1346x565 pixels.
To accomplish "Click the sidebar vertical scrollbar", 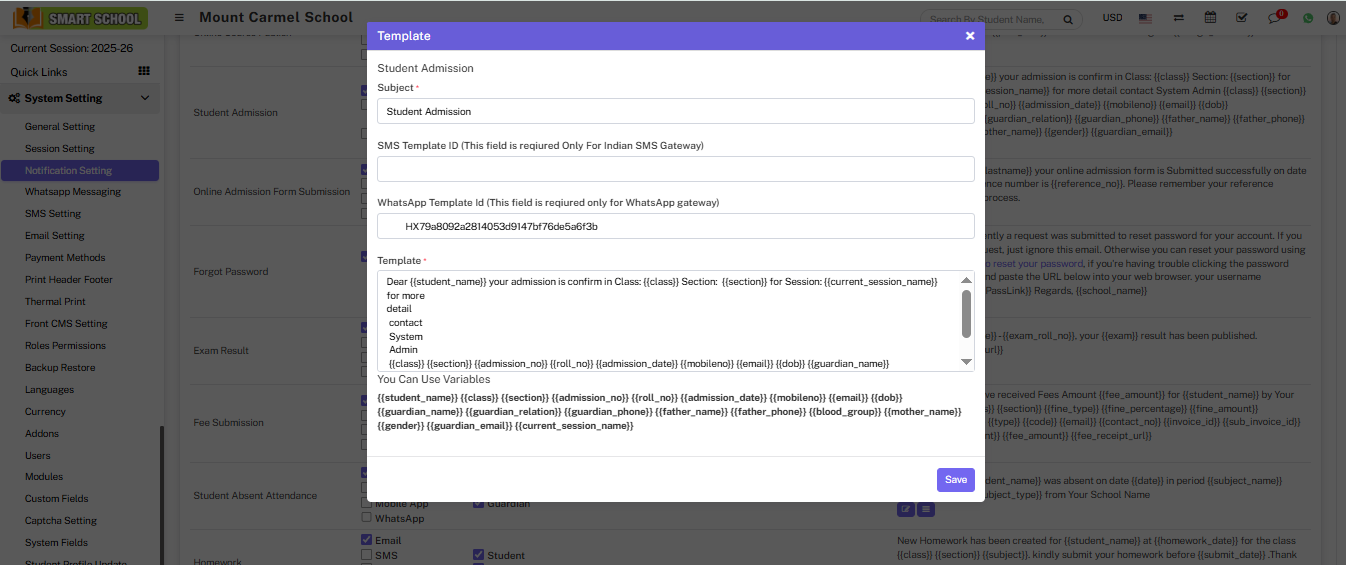I will (x=161, y=495).
